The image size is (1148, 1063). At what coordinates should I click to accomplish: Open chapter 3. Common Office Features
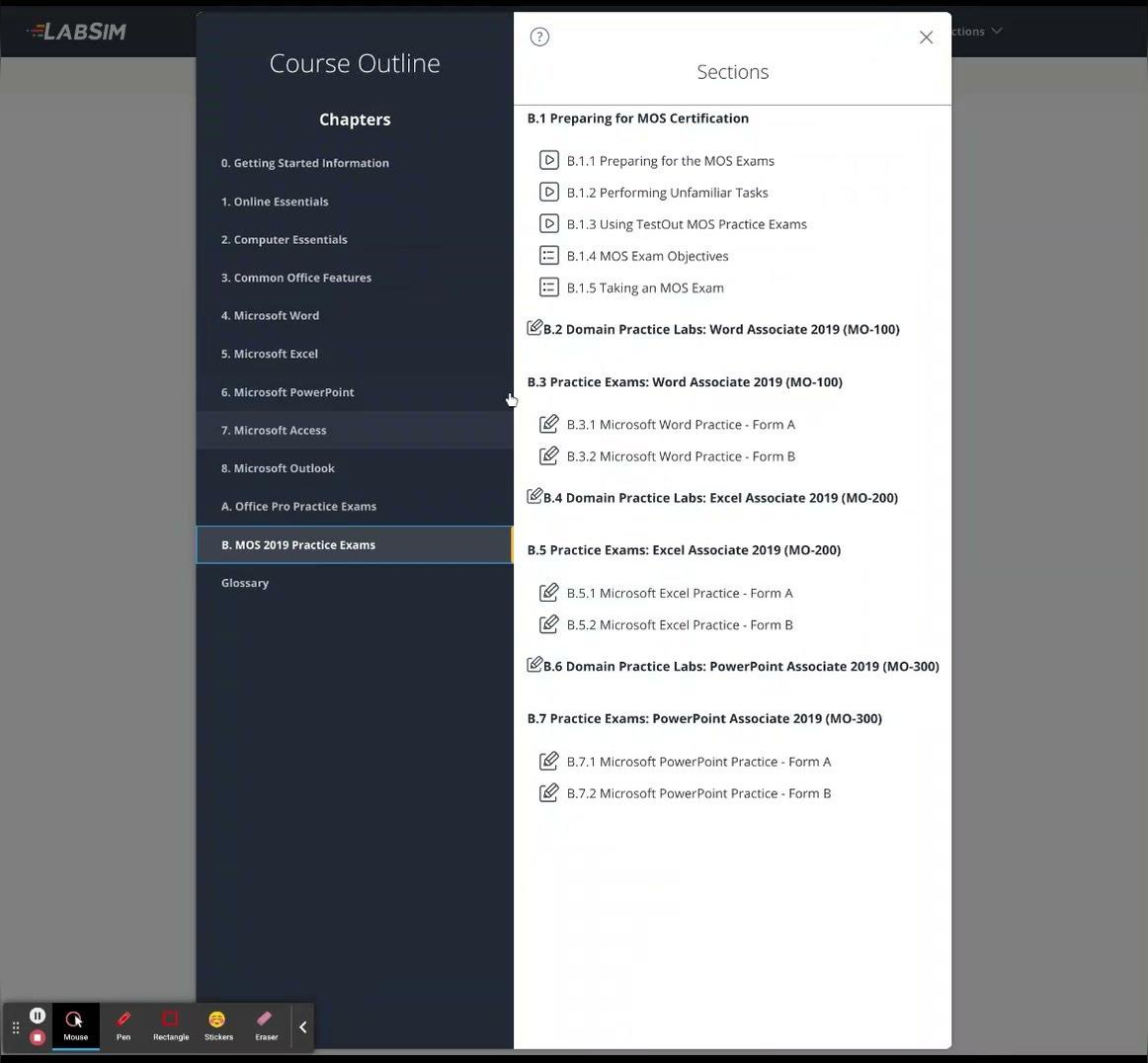pyautogui.click(x=355, y=278)
